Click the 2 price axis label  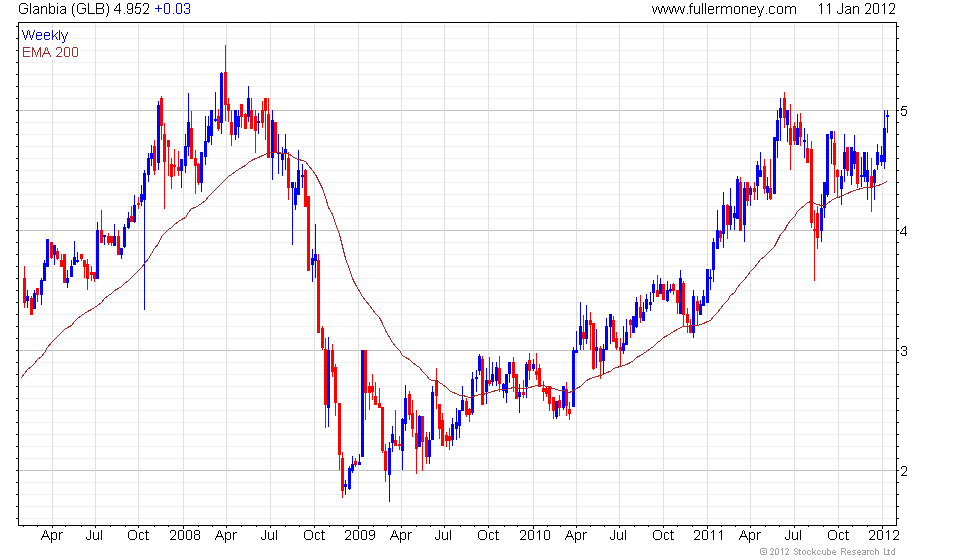coord(904,471)
